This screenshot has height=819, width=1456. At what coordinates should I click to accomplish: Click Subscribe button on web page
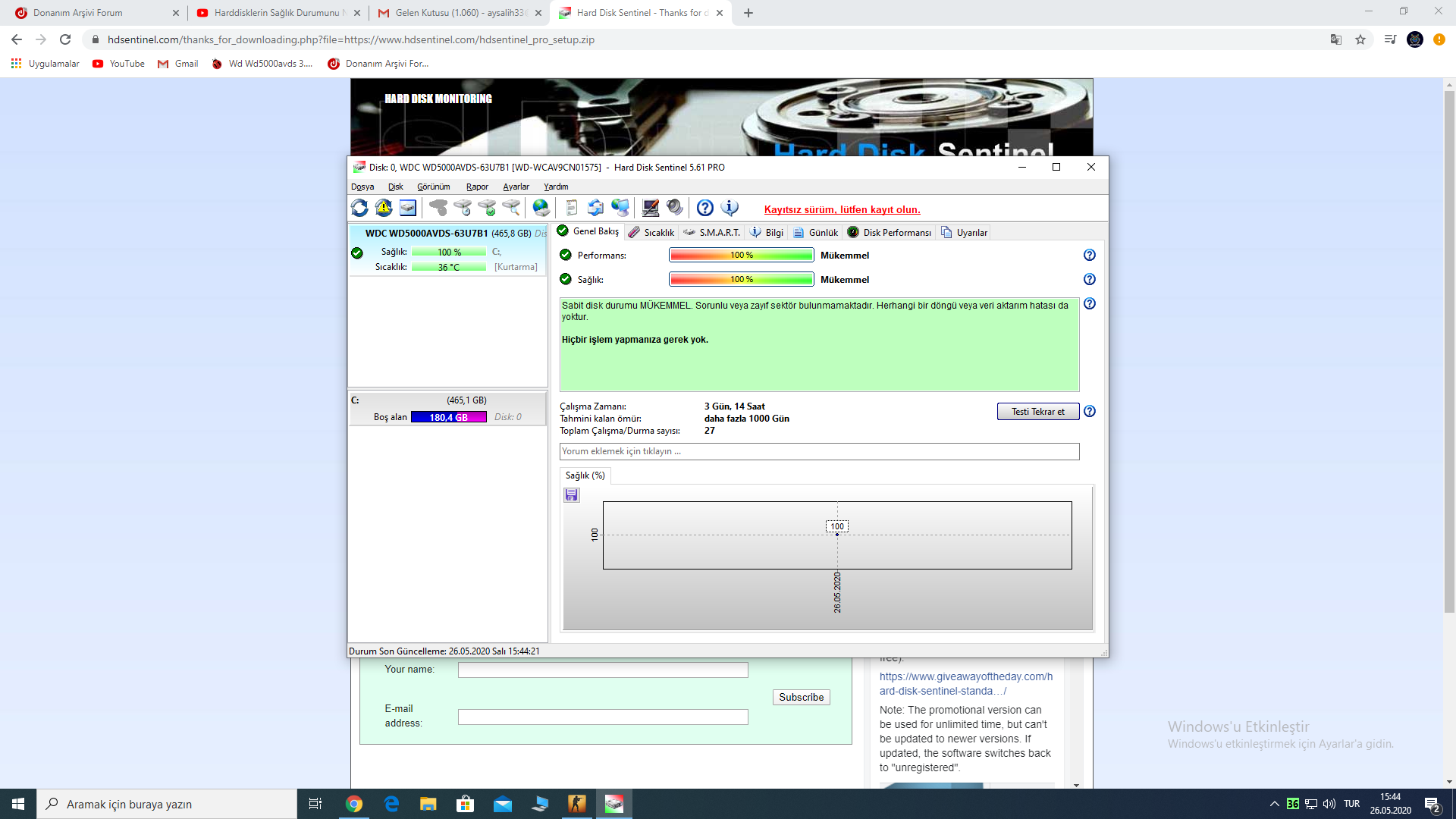click(802, 698)
